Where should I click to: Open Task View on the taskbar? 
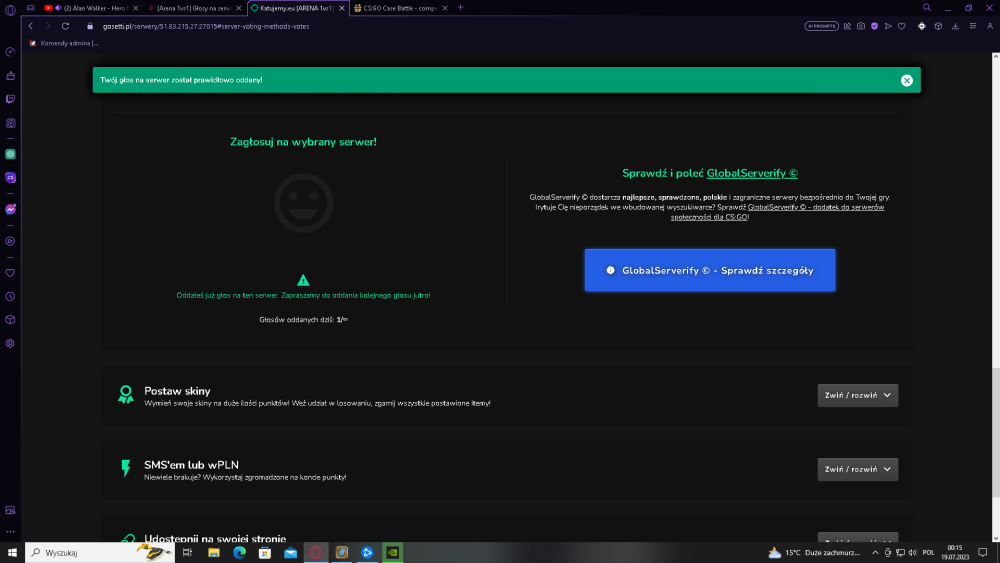(x=187, y=552)
